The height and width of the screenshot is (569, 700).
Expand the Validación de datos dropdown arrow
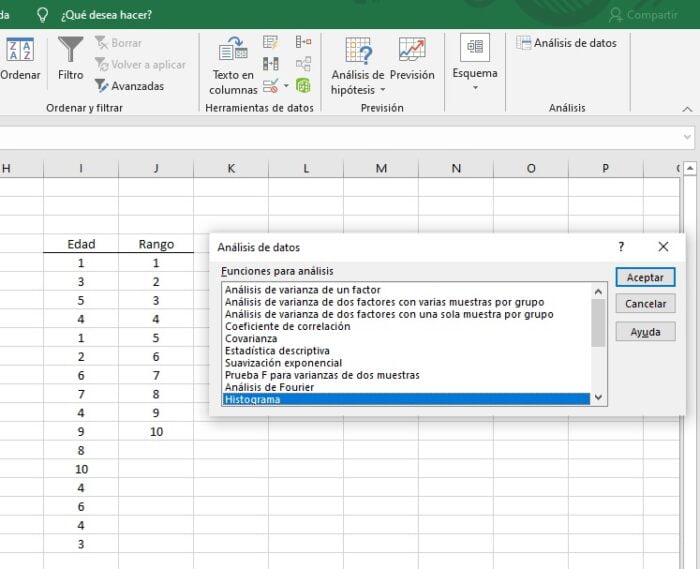286,86
